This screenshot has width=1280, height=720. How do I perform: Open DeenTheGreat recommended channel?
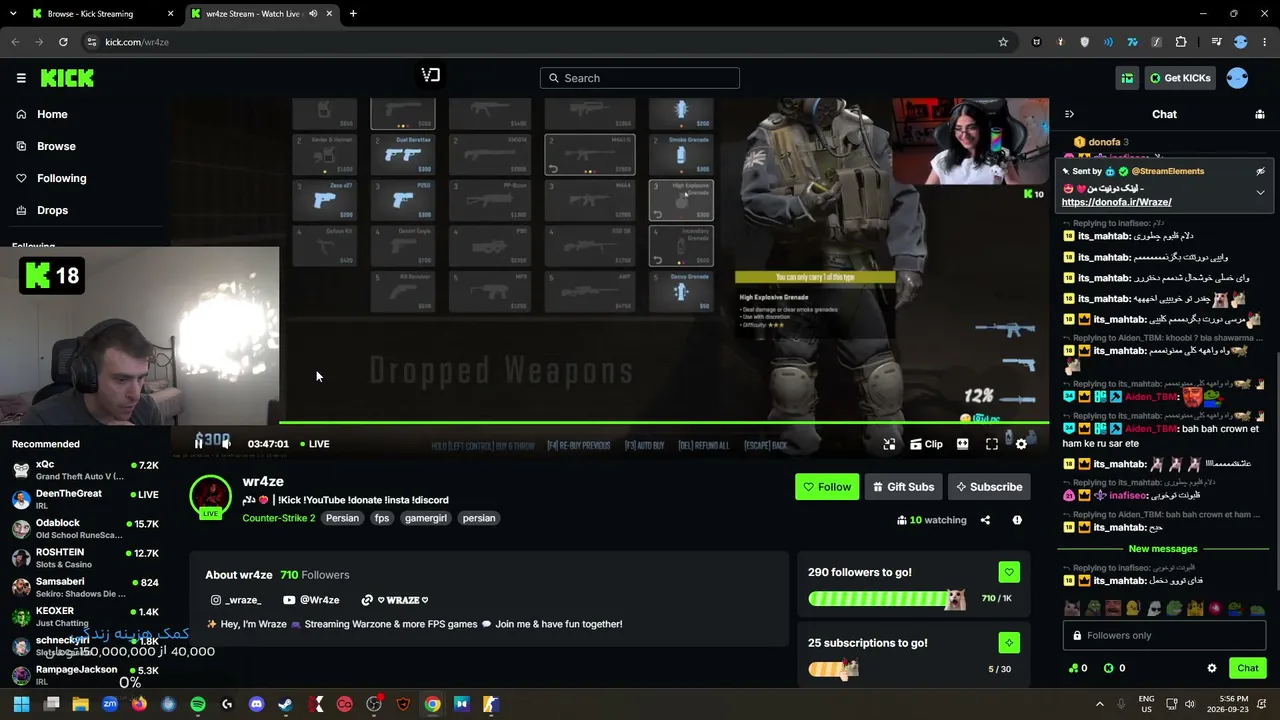pyautogui.click(x=86, y=498)
